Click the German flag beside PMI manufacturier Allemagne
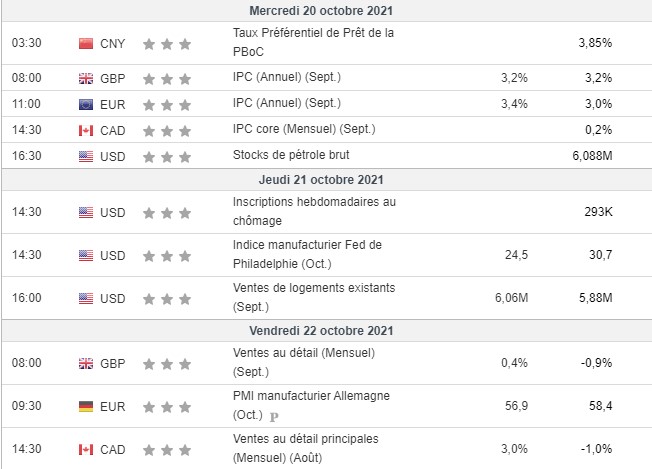 (85, 406)
